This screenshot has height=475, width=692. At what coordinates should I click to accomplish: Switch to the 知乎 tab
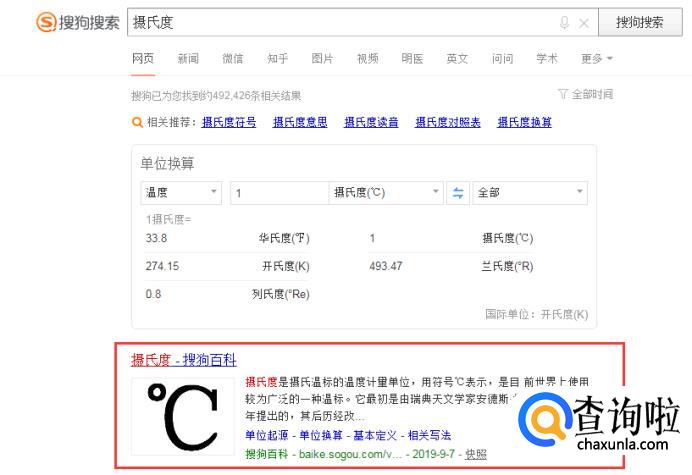click(x=278, y=58)
